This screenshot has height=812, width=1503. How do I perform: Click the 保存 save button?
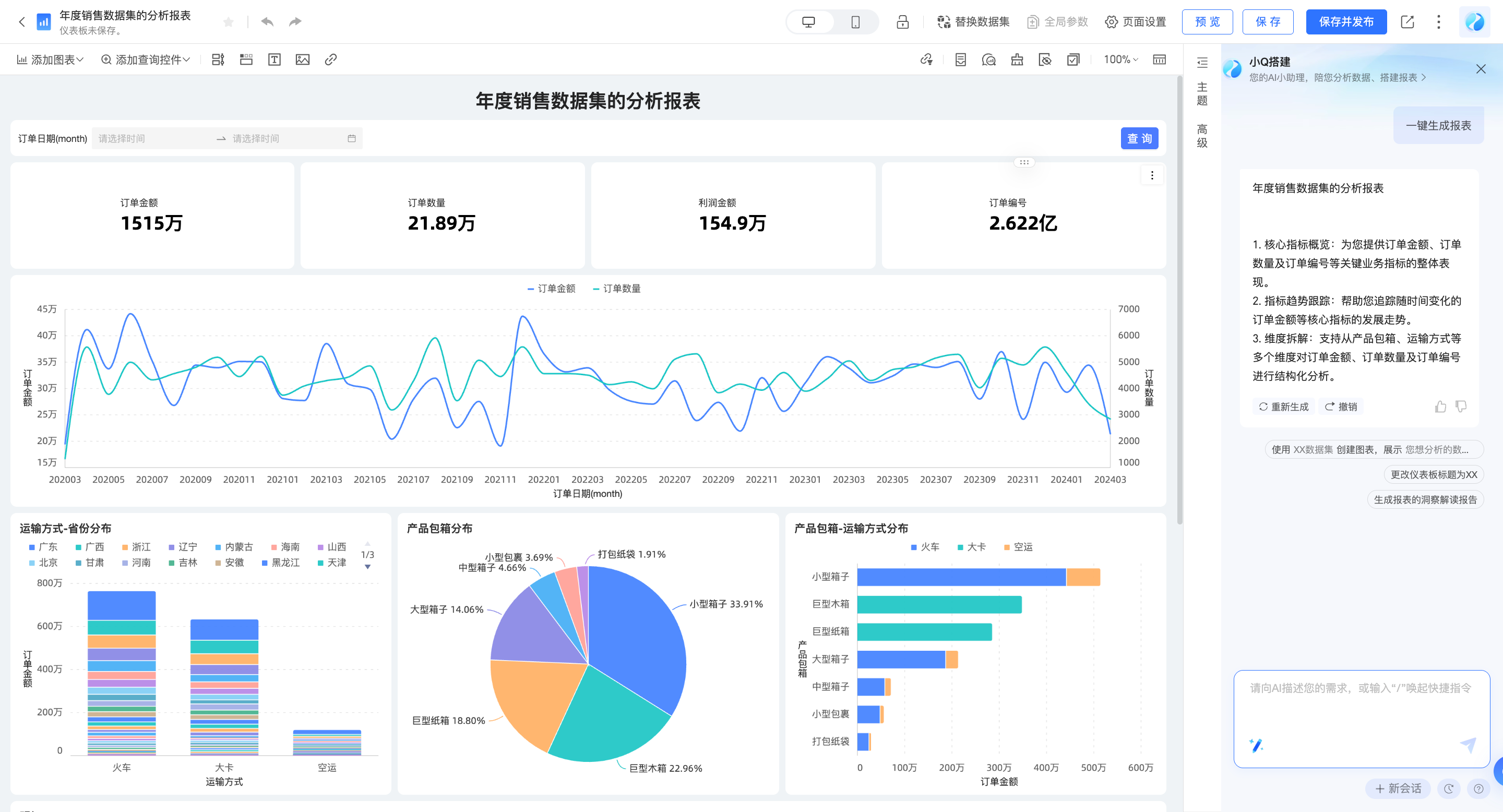[x=1268, y=22]
